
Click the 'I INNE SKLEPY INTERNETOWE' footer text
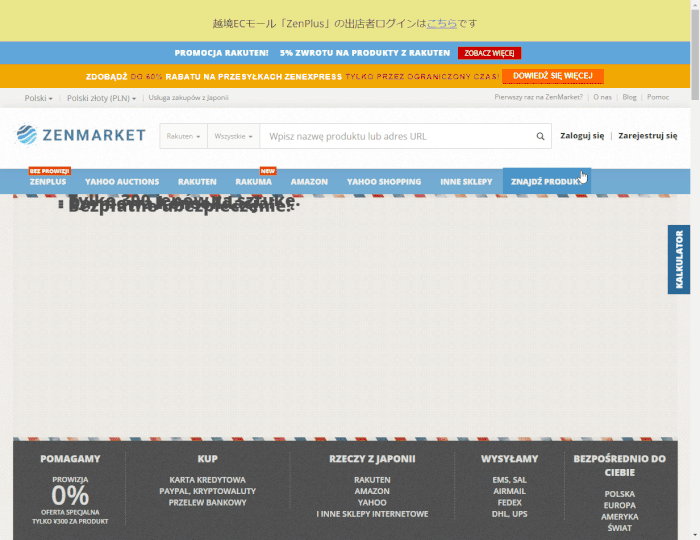372,514
